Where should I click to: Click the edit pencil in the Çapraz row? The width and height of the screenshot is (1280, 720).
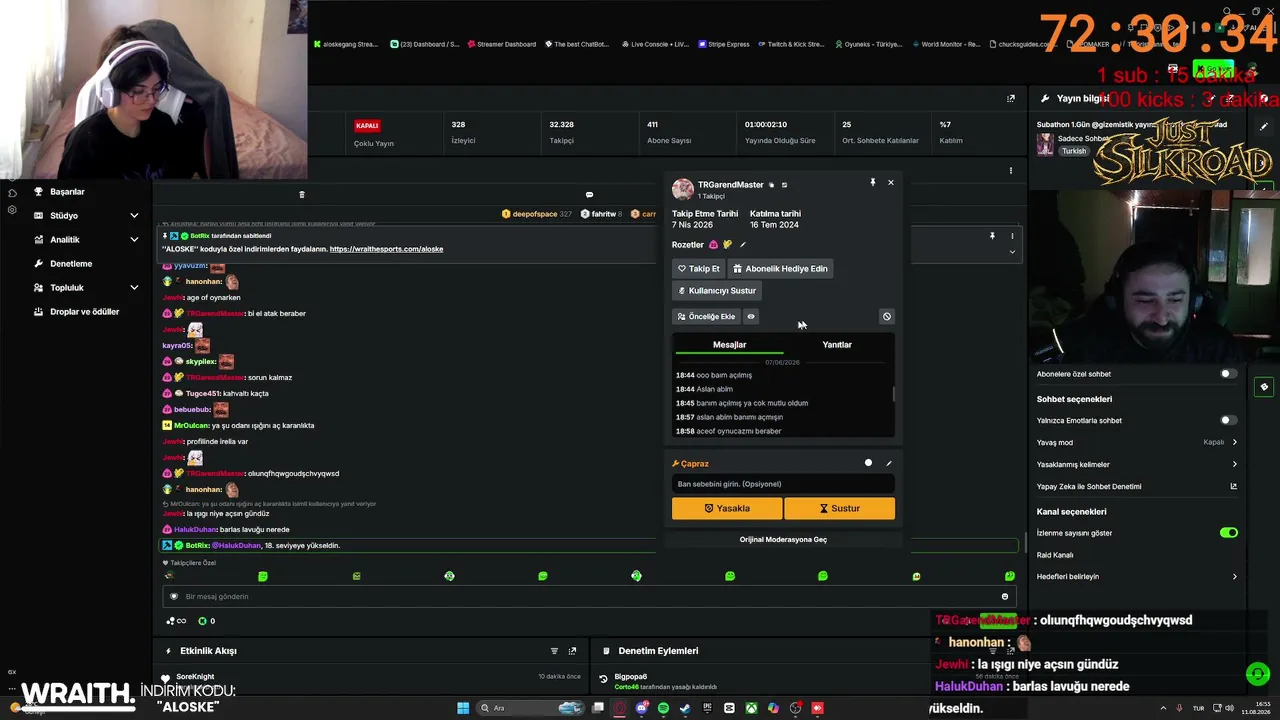[889, 463]
